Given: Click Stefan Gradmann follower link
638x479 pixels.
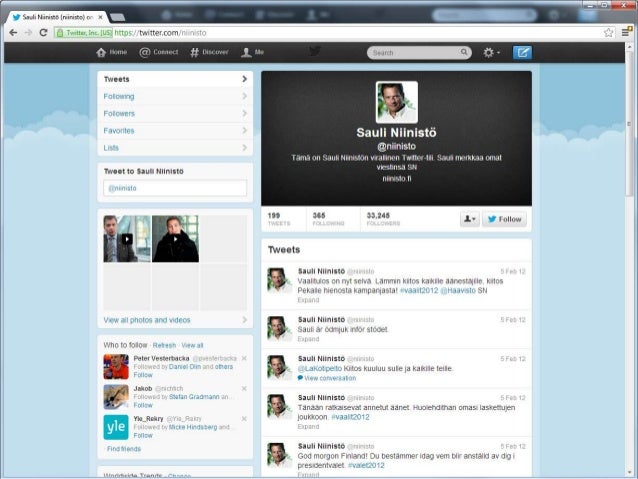Looking at the screenshot, I should [x=194, y=396].
